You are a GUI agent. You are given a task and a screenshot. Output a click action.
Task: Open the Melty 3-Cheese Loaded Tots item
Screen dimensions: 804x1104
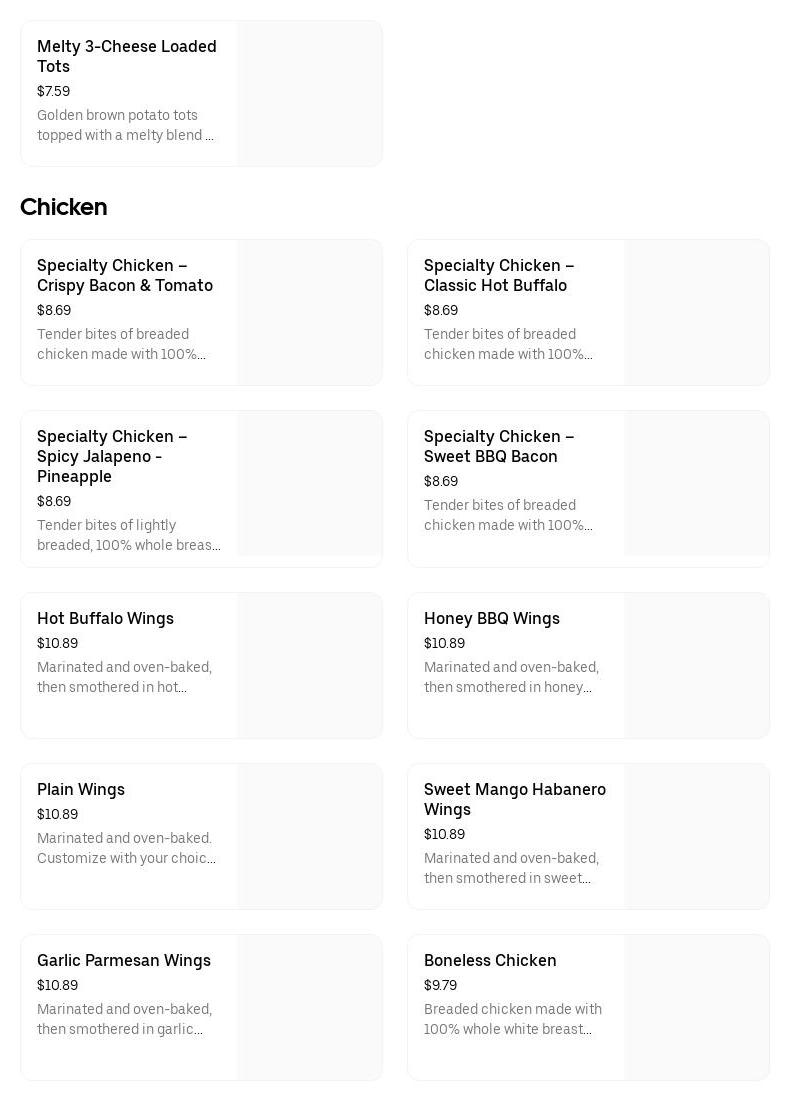(127, 57)
